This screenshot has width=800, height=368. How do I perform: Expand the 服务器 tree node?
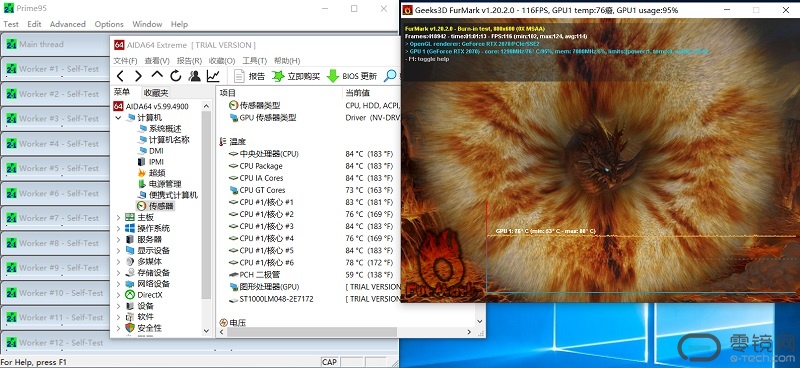118,239
